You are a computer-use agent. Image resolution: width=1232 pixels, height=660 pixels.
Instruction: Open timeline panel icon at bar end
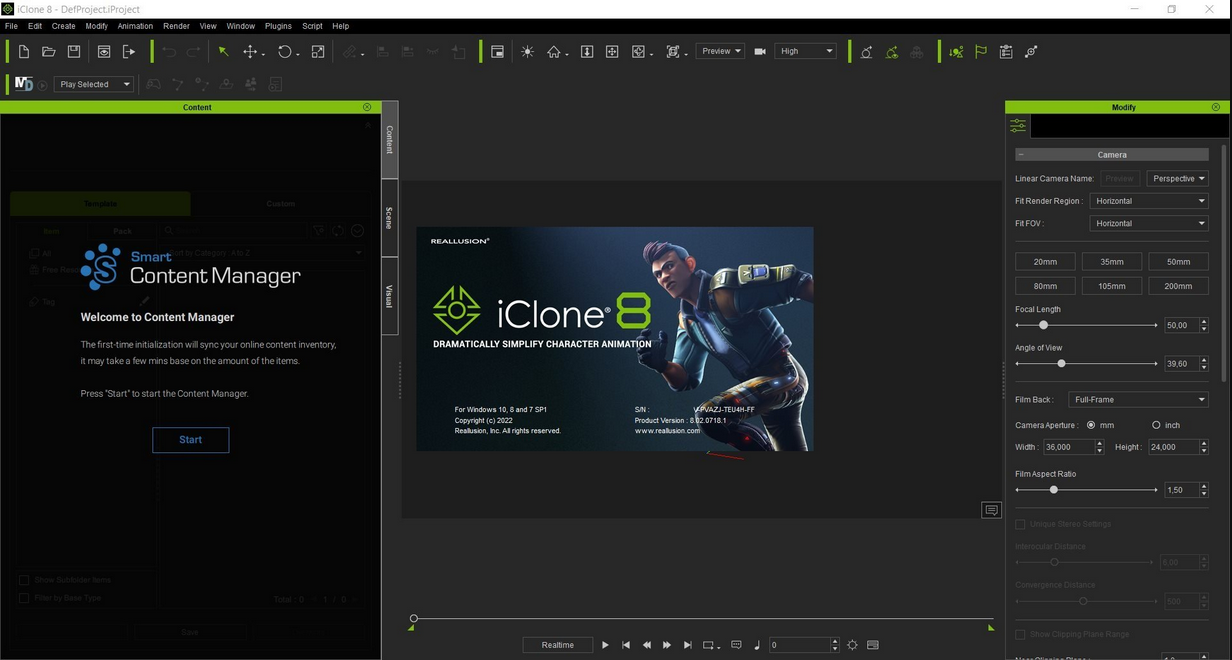click(873, 645)
